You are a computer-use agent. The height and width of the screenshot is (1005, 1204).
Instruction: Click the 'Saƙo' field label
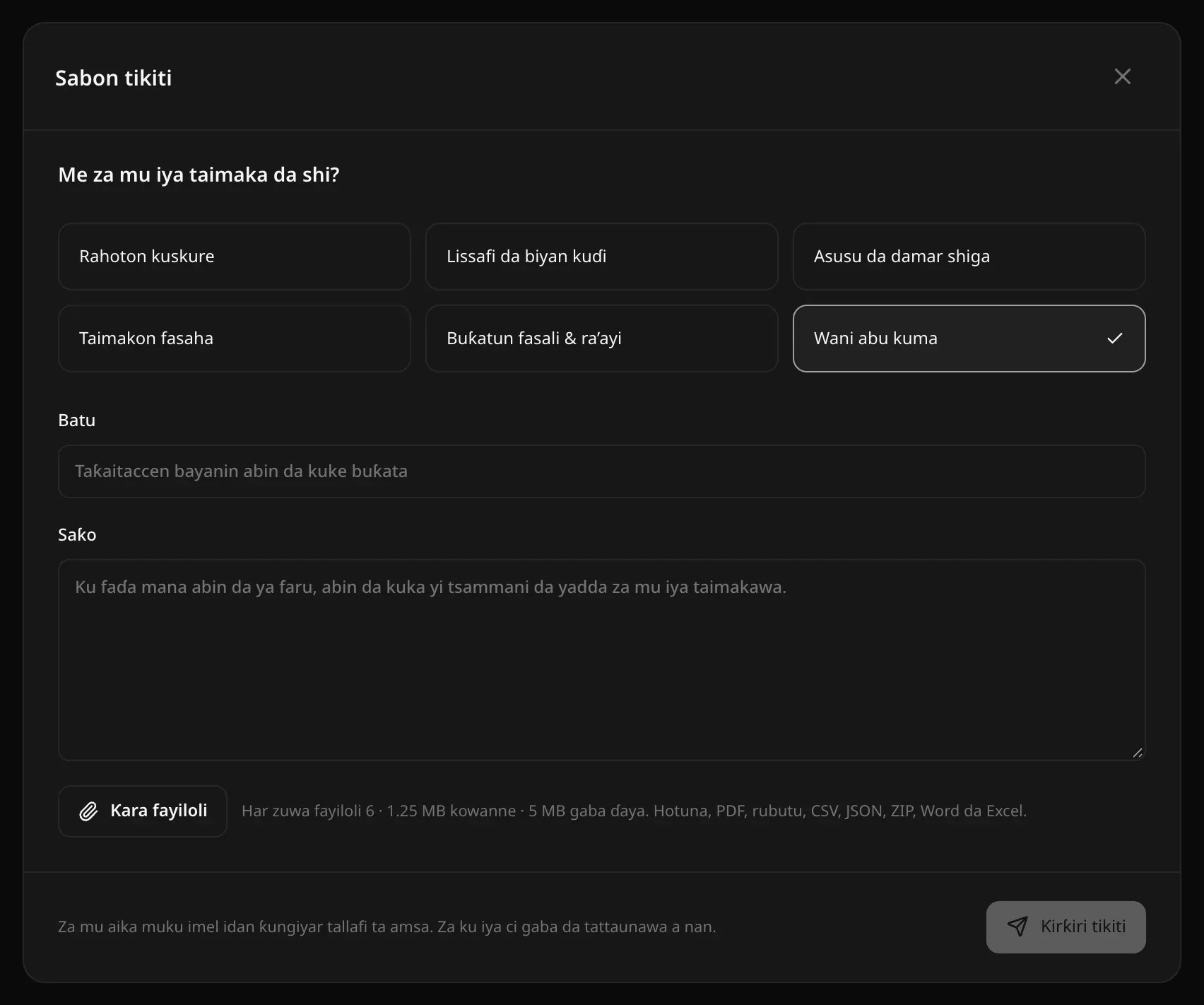coord(77,535)
